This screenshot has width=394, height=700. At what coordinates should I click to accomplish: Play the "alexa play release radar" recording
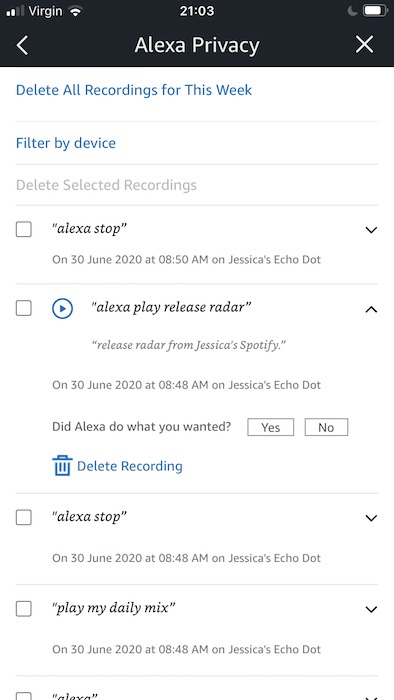[x=62, y=308]
